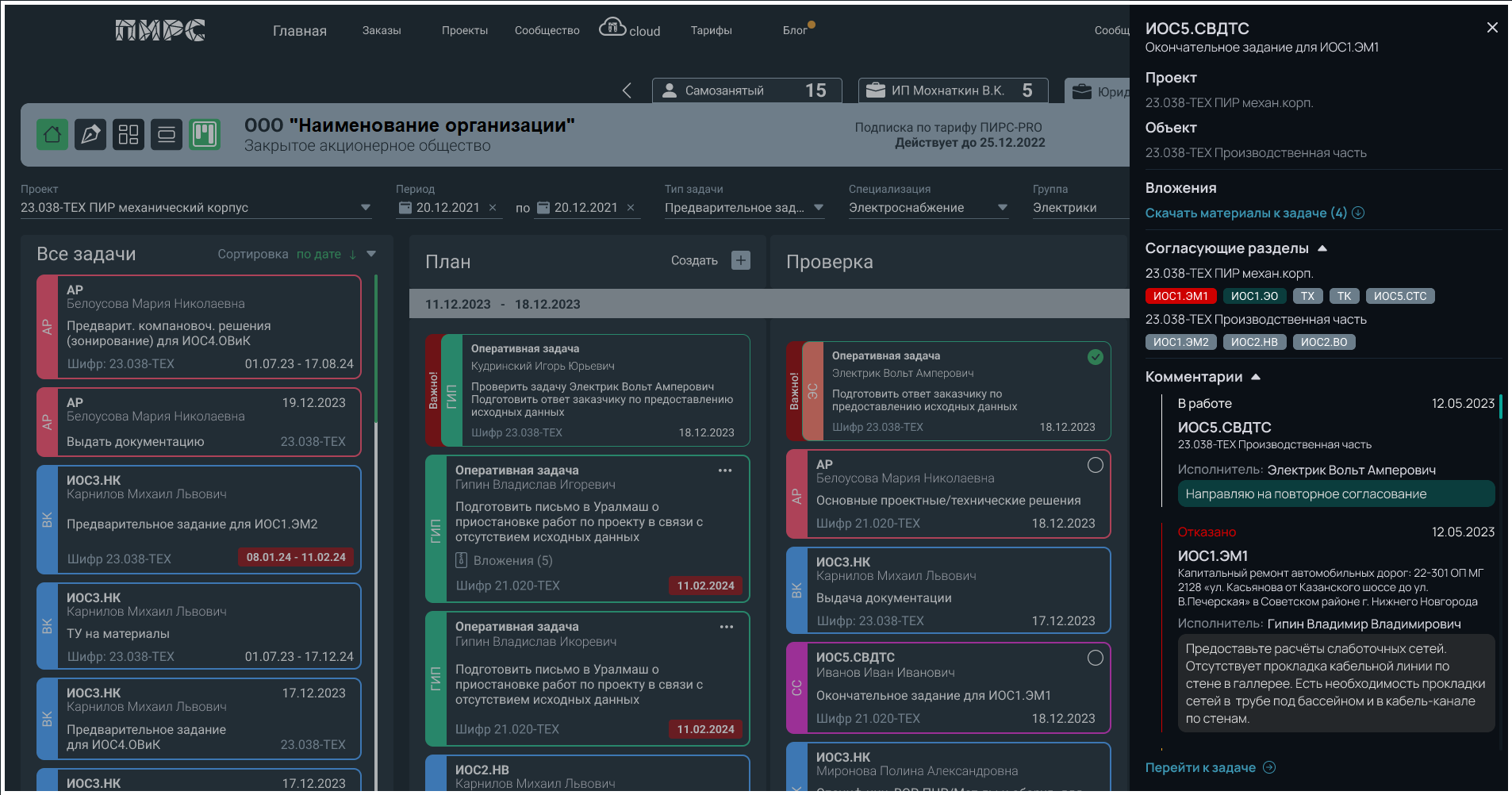
Task: Click calendar icon of end date
Action: coord(543,208)
